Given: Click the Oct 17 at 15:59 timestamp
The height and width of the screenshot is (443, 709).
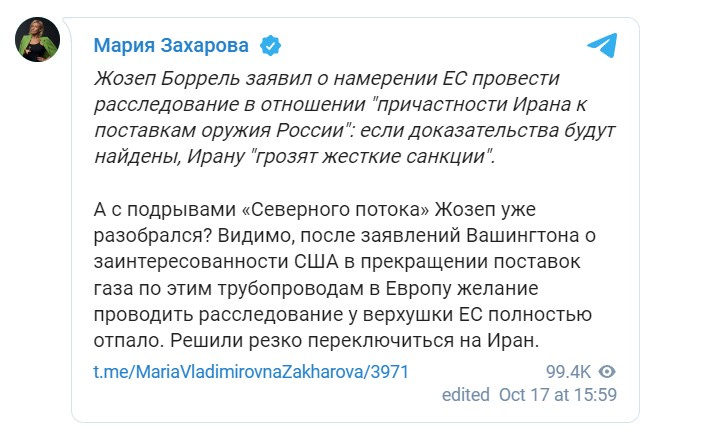Looking at the screenshot, I should pos(557,394).
